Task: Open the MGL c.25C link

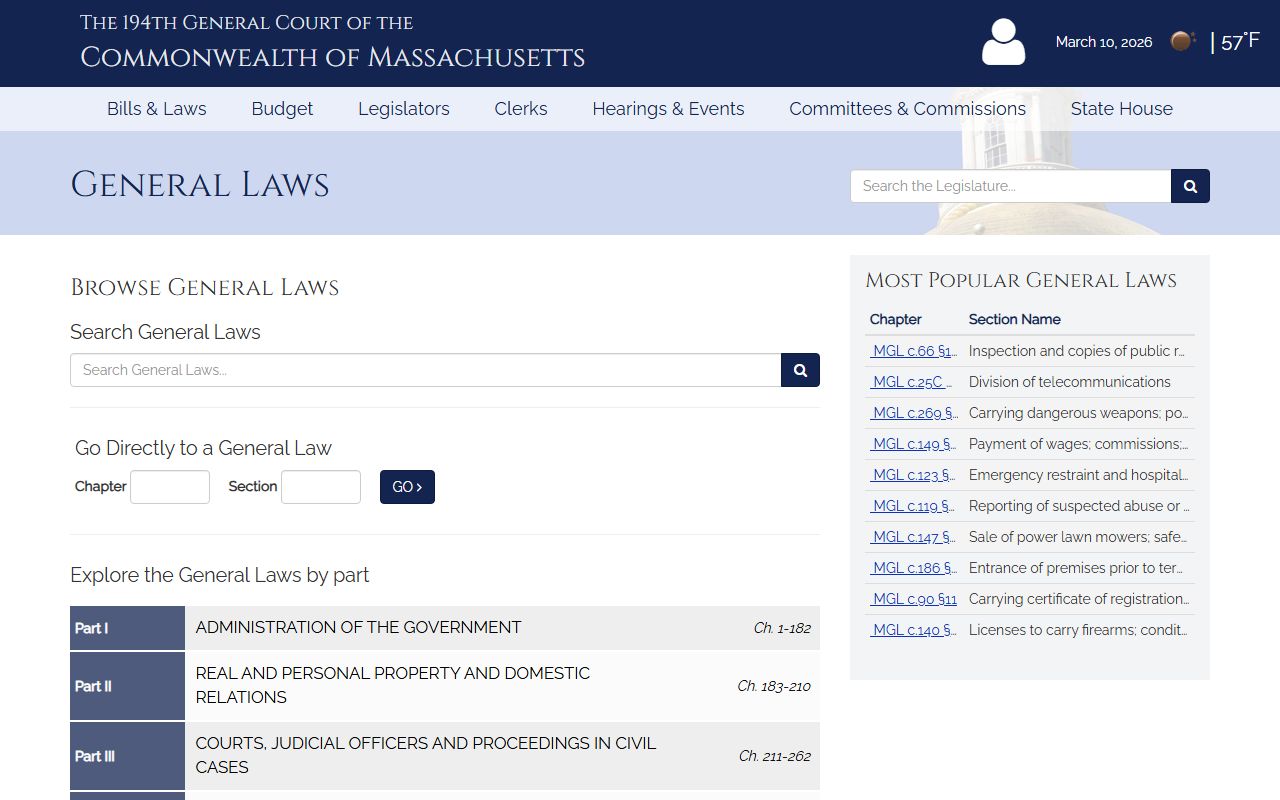Action: tap(910, 382)
